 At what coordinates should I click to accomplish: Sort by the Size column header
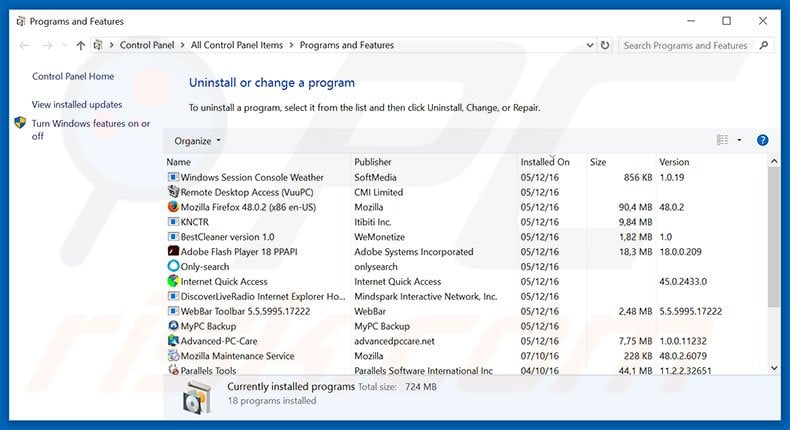point(598,162)
